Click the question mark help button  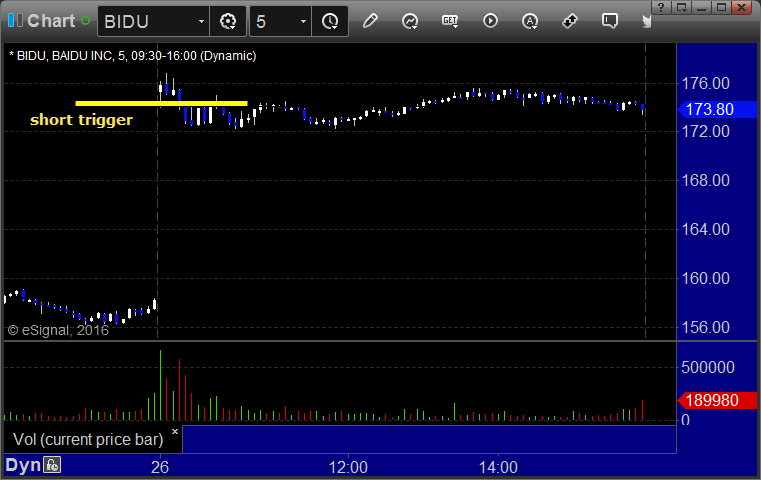(x=661, y=7)
